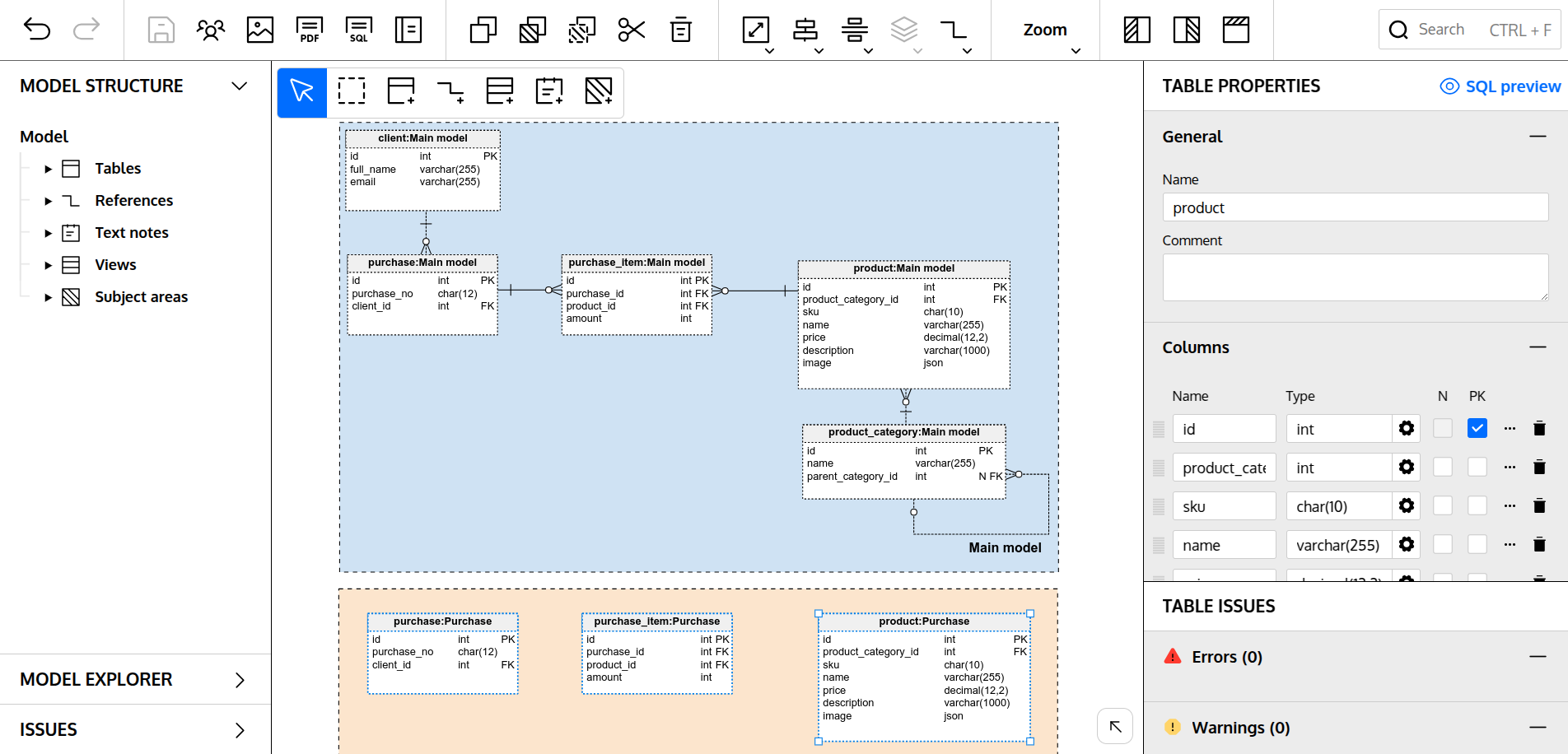Click the Undo arrow icon

tap(37, 30)
